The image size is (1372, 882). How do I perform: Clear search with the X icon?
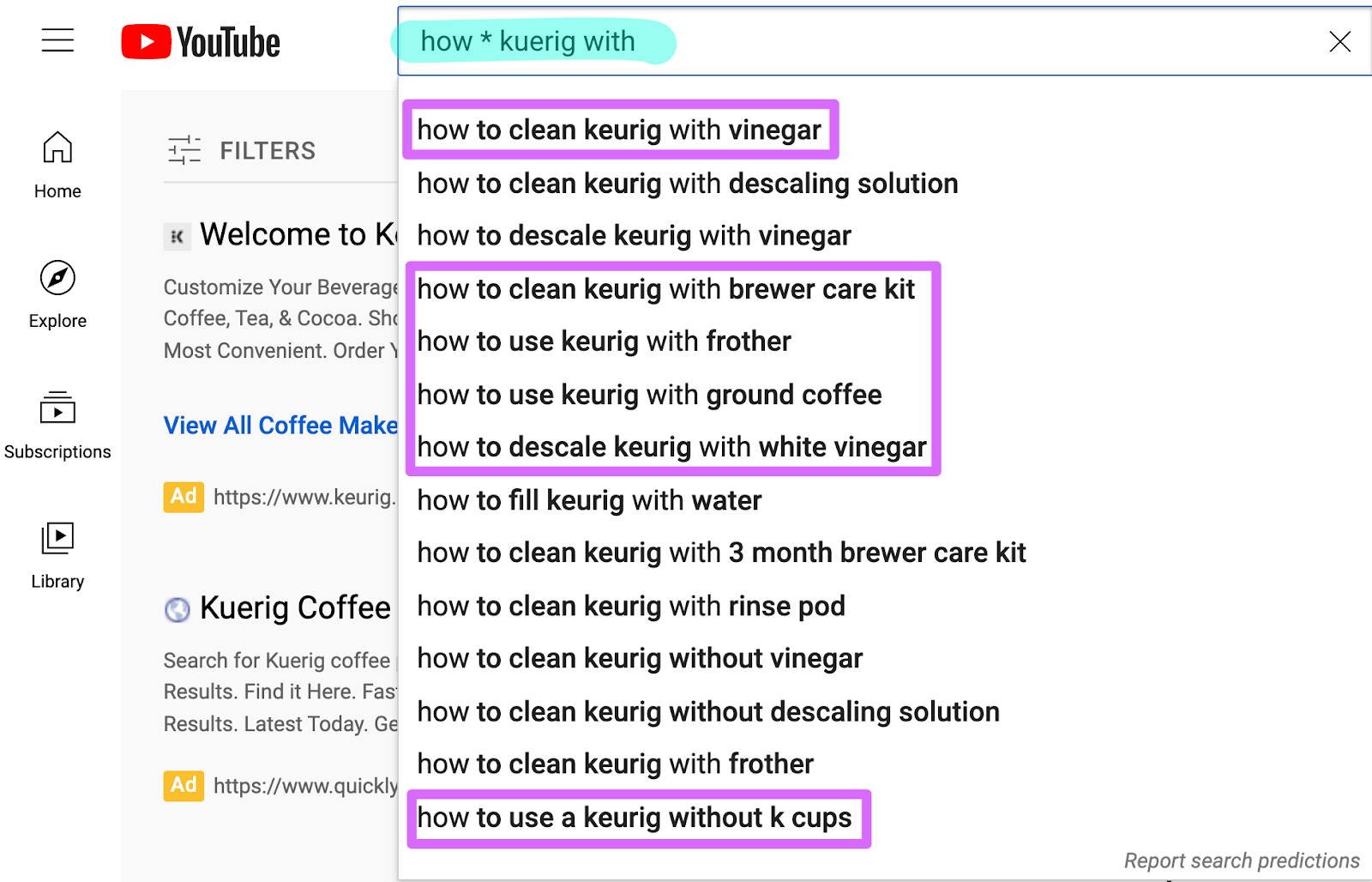(1339, 41)
